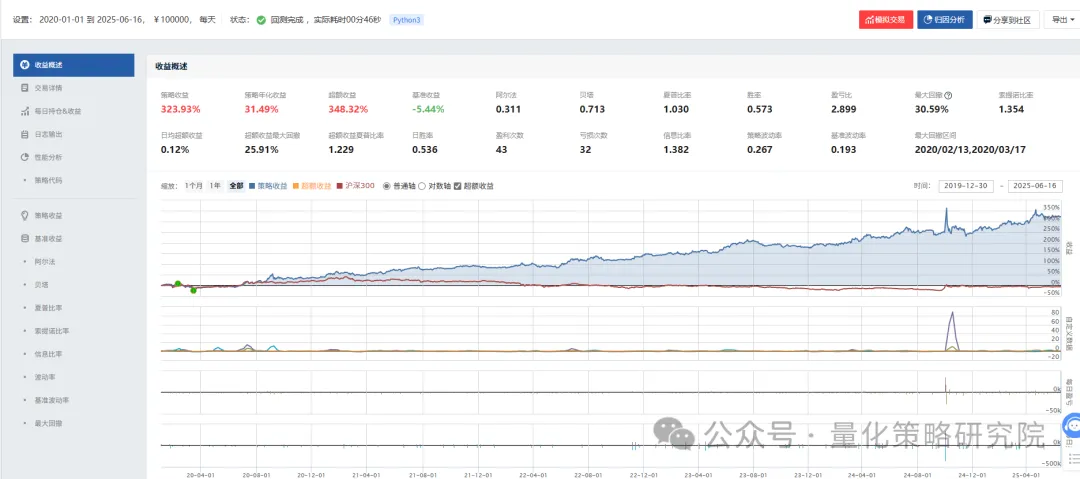Click the 0.267 strategy volatility value
This screenshot has height=479, width=1080.
(760, 149)
